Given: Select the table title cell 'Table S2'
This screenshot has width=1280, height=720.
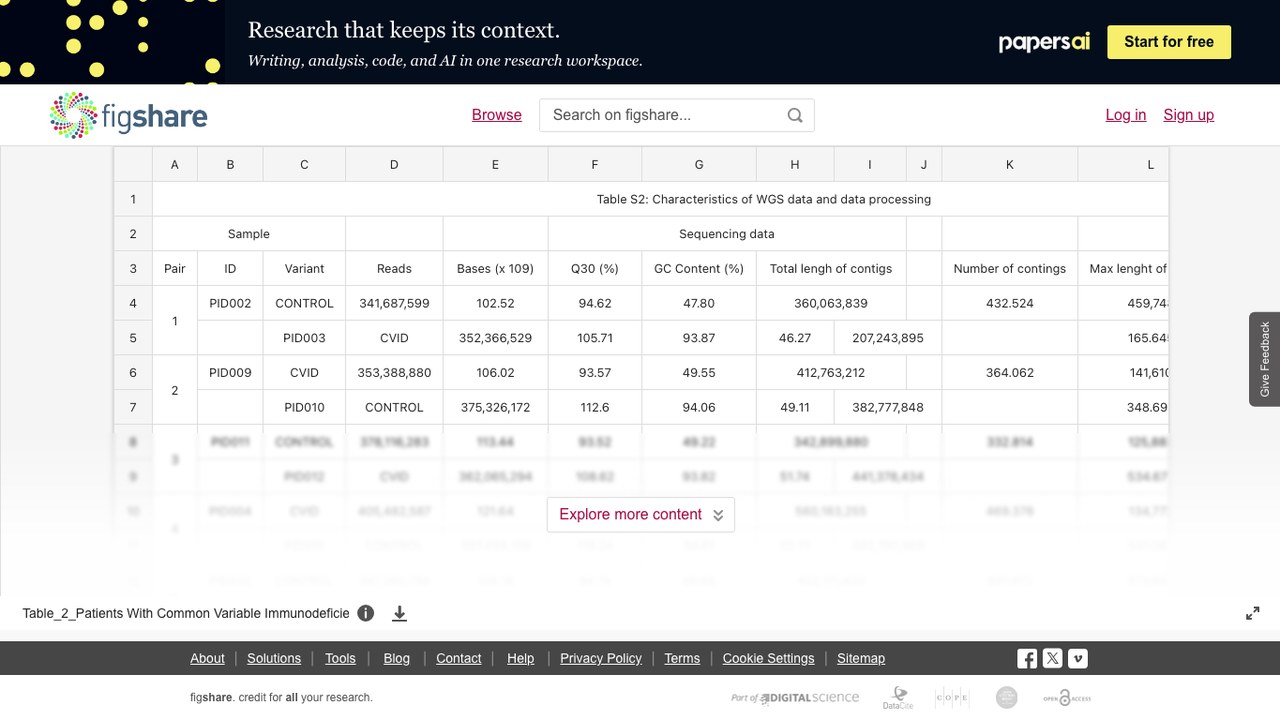Looking at the screenshot, I should click(x=660, y=199).
